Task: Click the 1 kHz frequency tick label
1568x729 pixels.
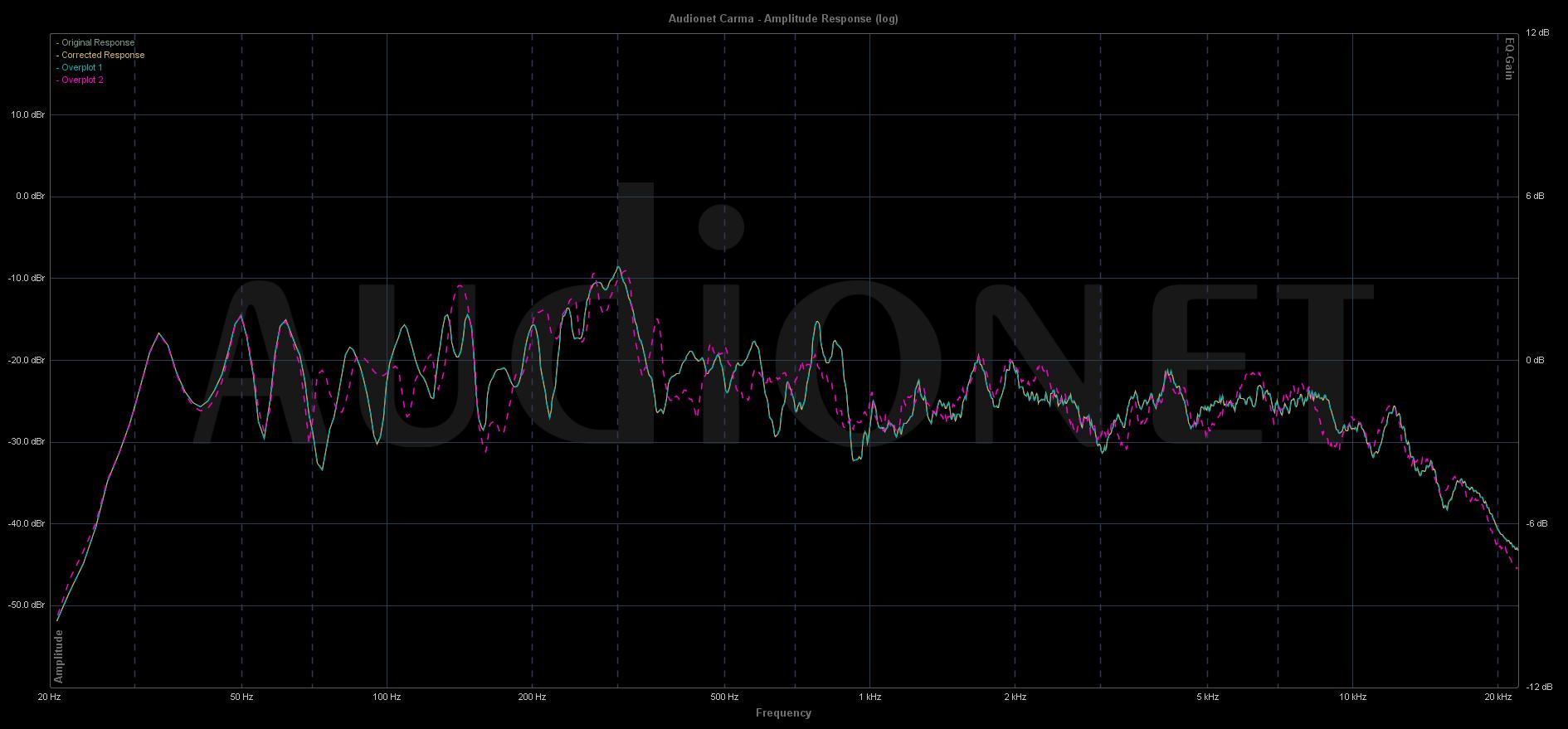Action: (x=869, y=697)
